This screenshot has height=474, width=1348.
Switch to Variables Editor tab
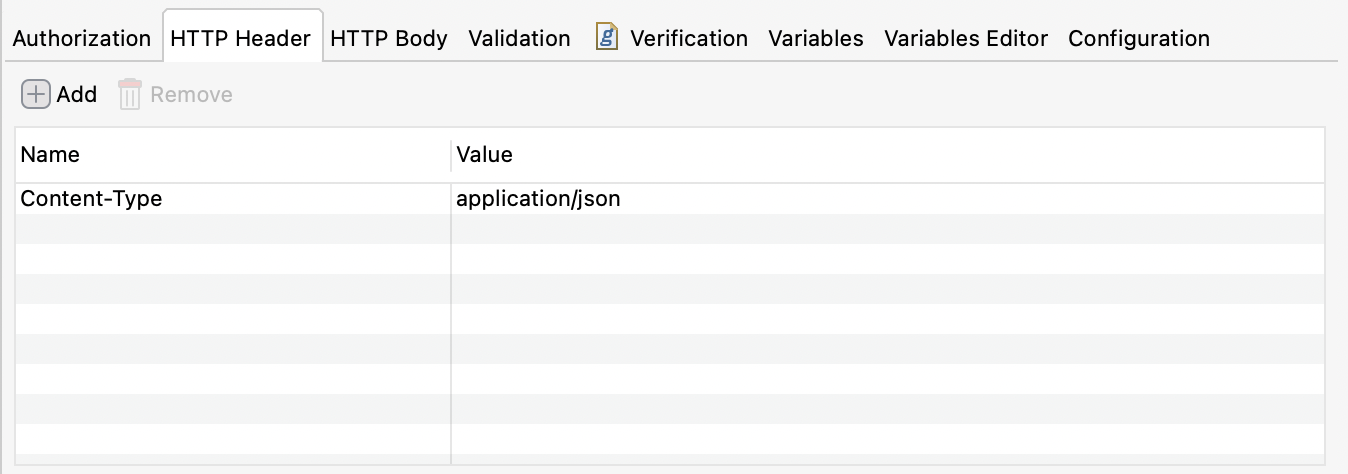[x=965, y=39]
